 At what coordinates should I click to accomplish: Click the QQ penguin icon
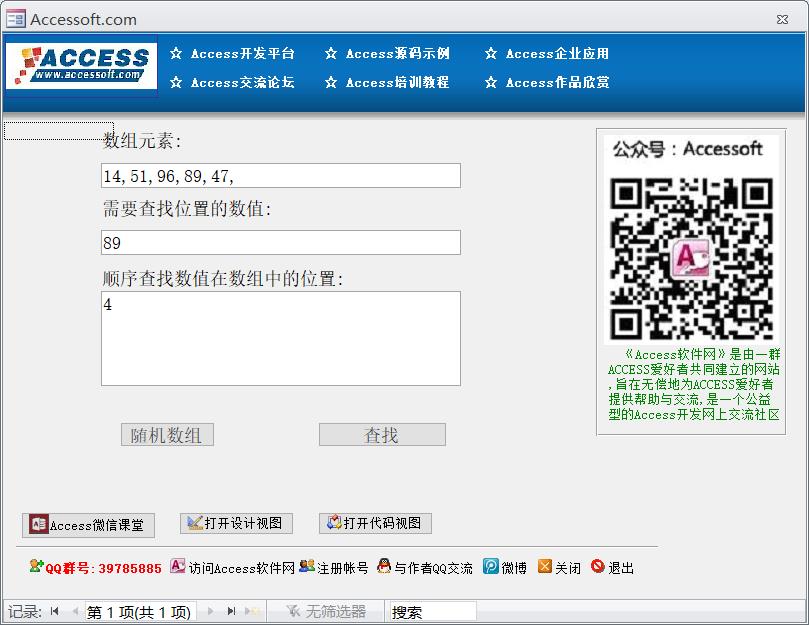click(384, 566)
